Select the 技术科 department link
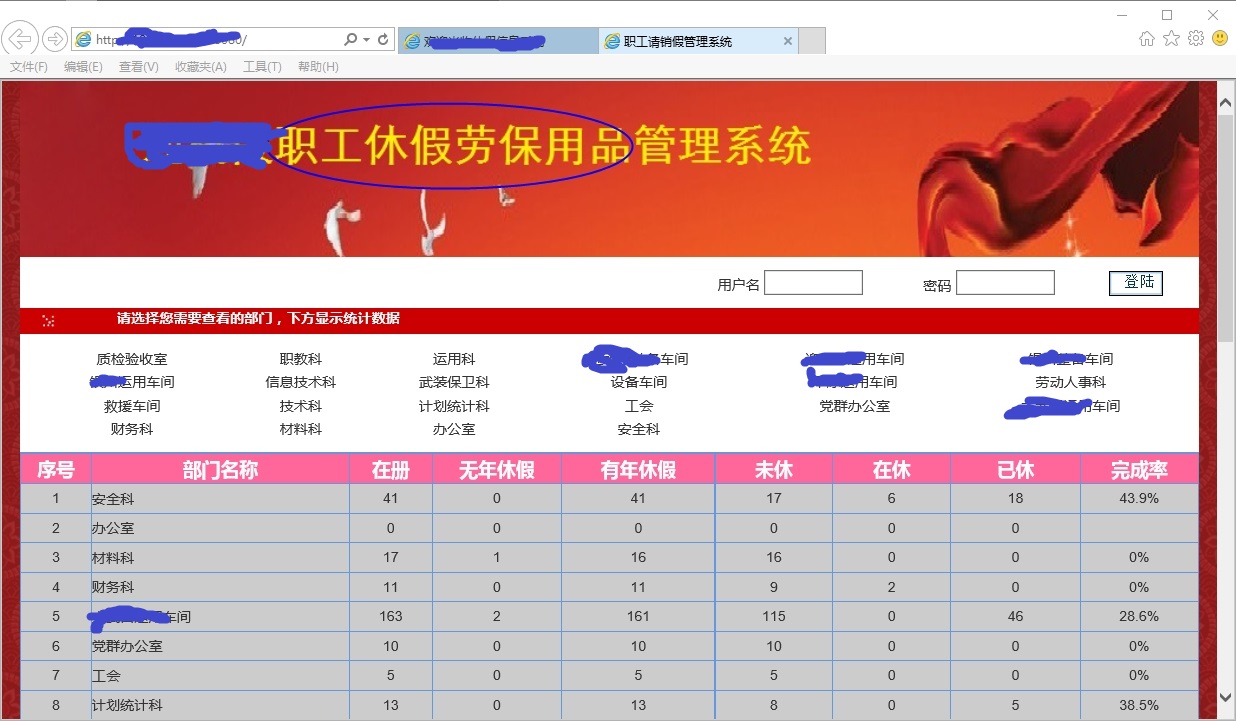The width and height of the screenshot is (1236, 721). pyautogui.click(x=301, y=406)
